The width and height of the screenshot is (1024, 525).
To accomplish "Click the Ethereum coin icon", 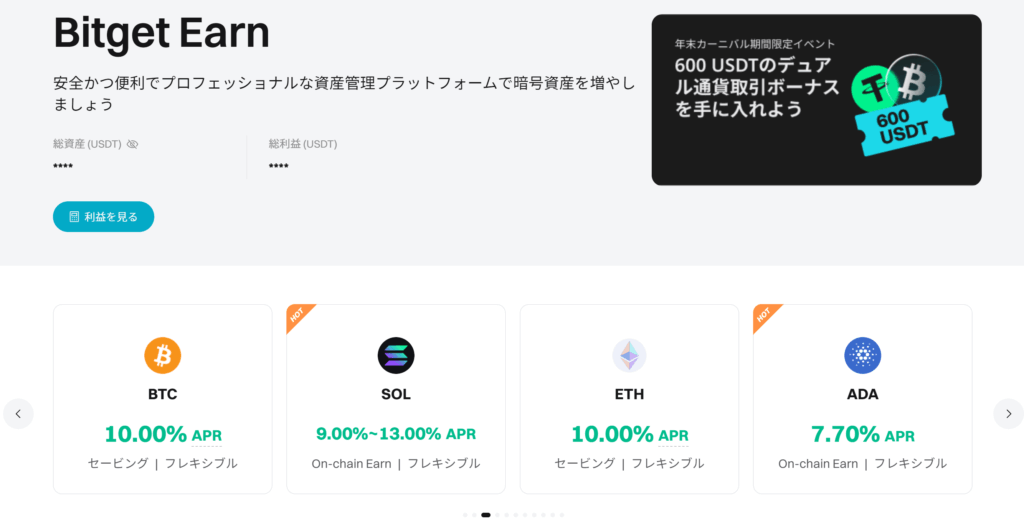I will point(629,354).
